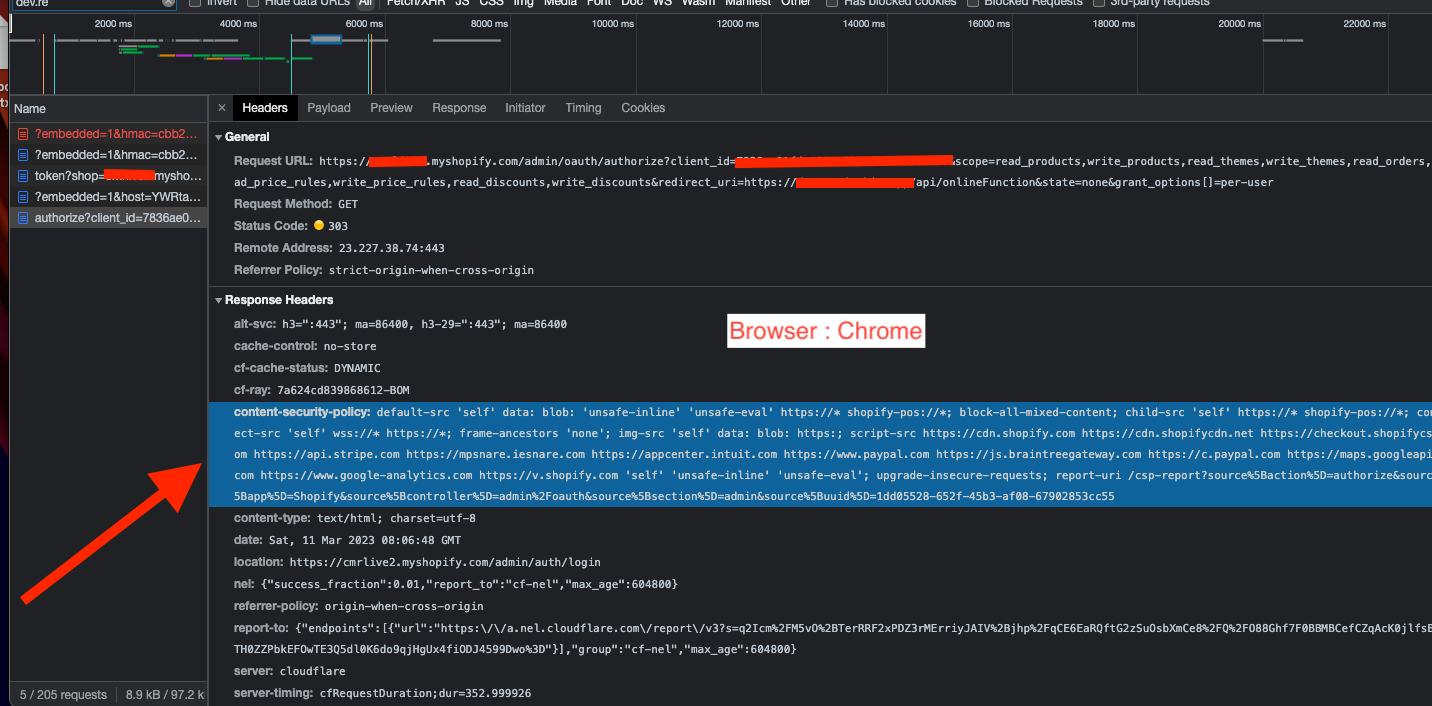
Task: Open the Cookies tab
Action: click(643, 108)
